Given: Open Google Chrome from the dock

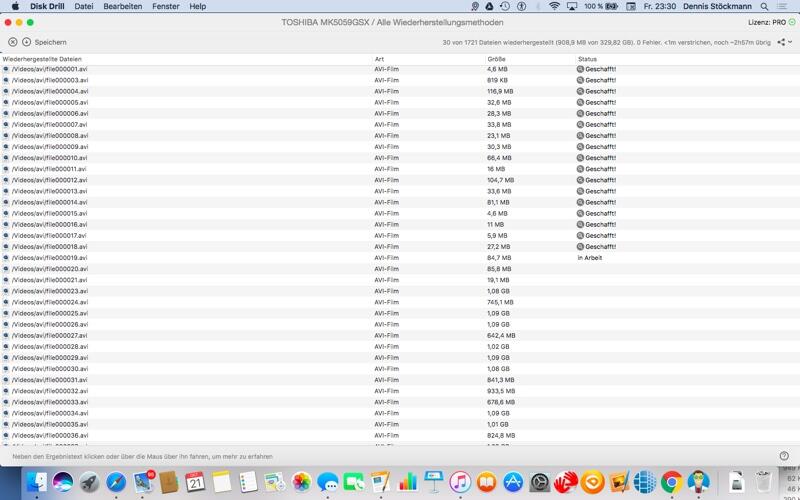Looking at the screenshot, I should tap(671, 483).
